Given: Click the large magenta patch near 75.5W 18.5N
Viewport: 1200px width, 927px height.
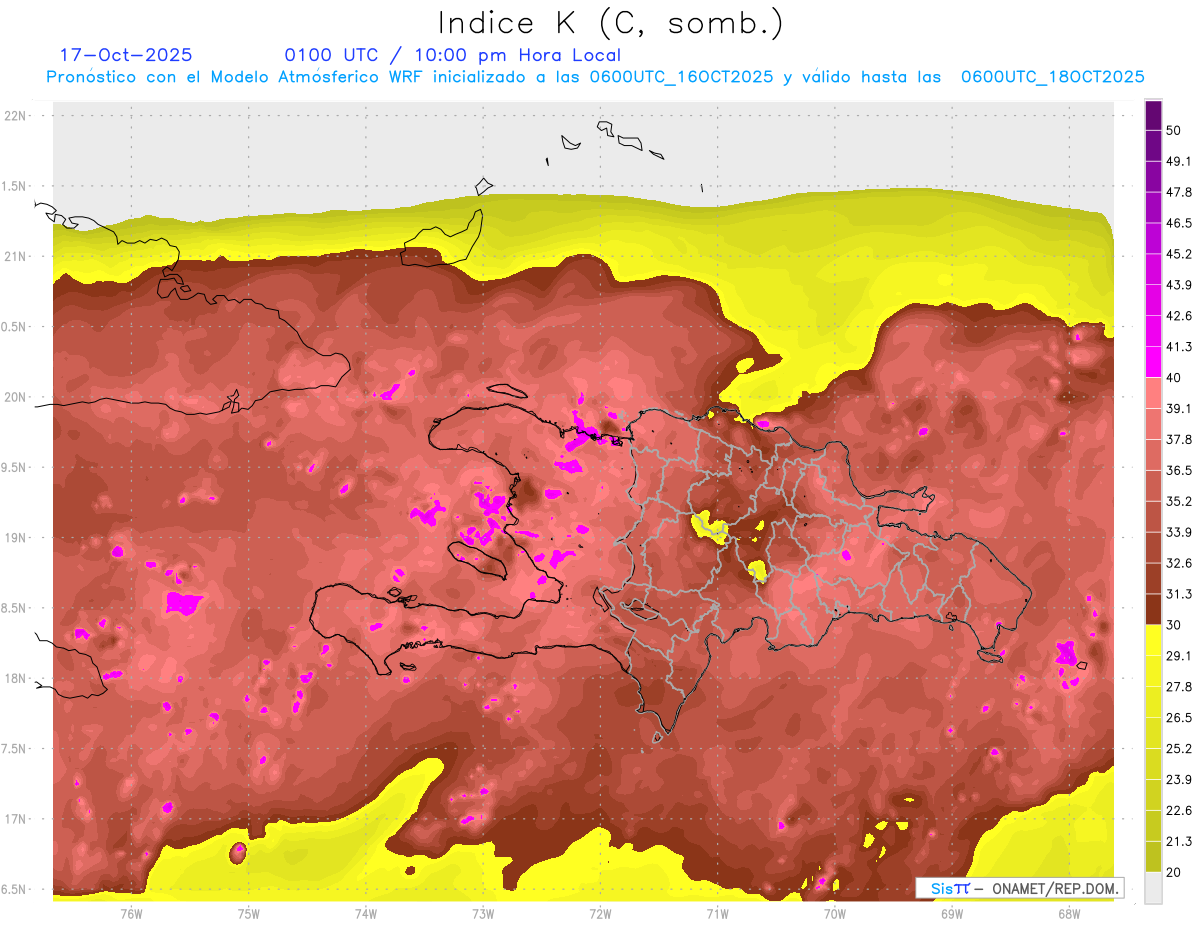Looking at the screenshot, I should click(x=184, y=603).
